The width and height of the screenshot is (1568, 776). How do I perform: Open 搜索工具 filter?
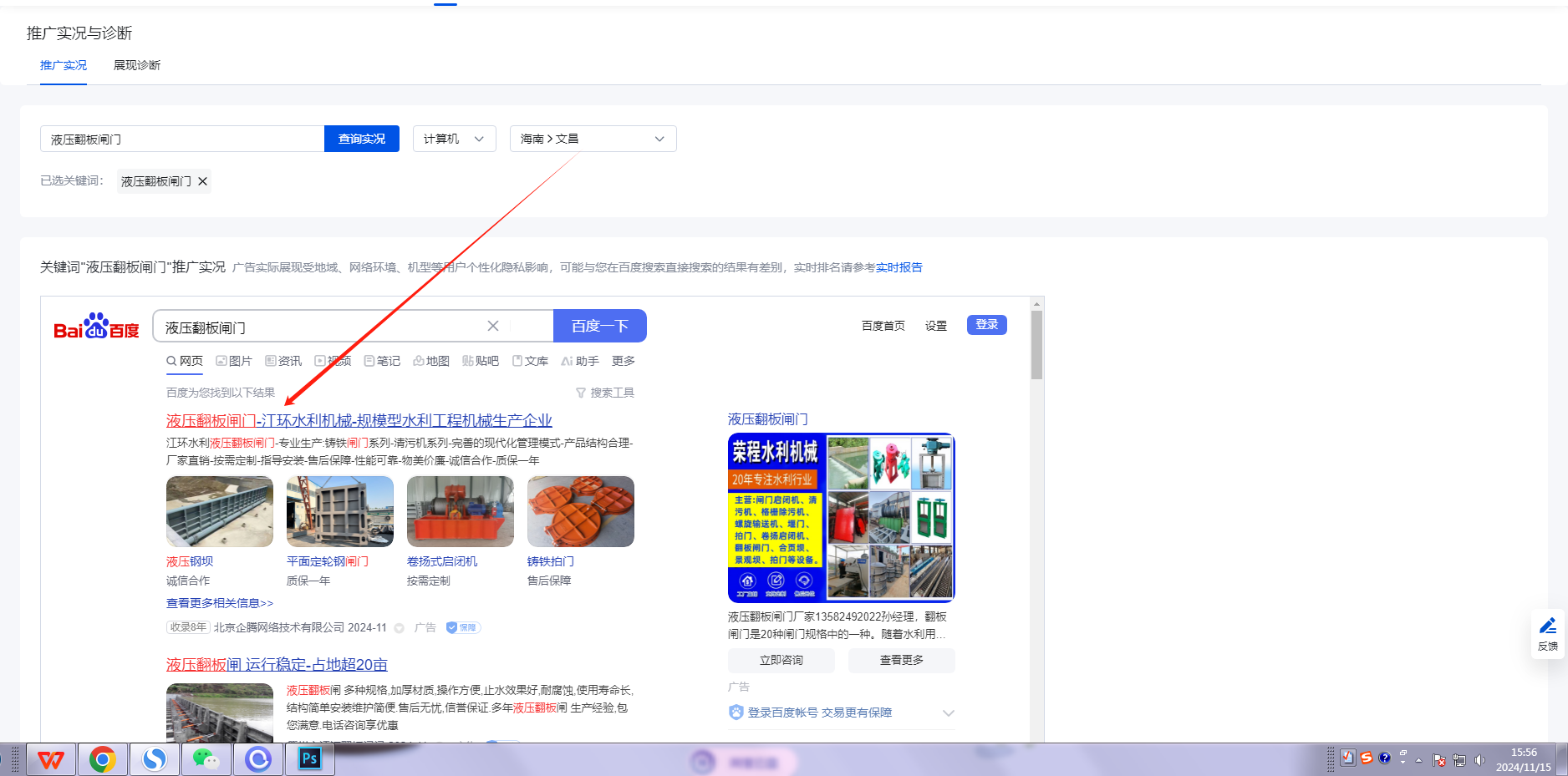pyautogui.click(x=605, y=393)
